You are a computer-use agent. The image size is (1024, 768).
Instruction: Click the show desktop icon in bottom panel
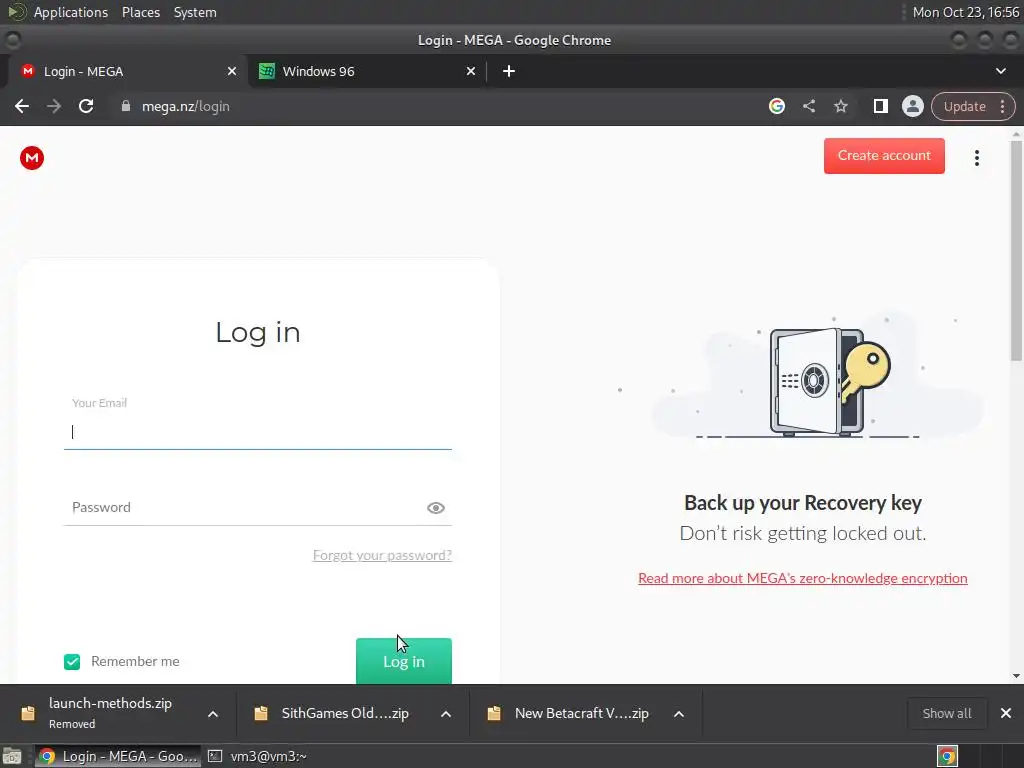(12, 756)
